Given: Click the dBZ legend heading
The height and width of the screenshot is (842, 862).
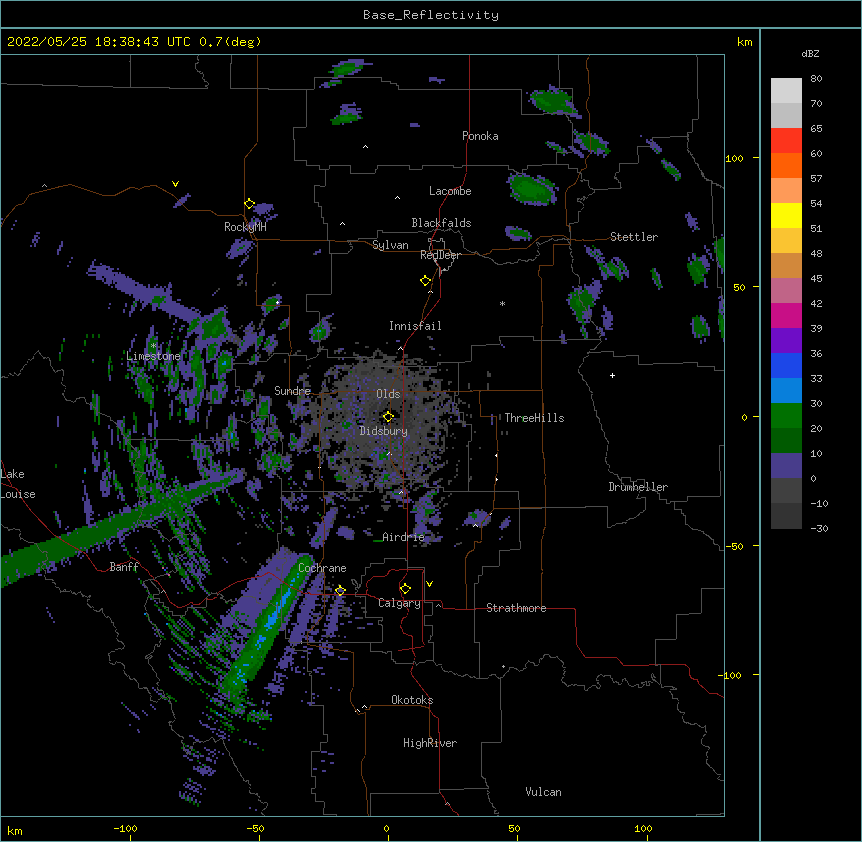Looking at the screenshot, I should [810, 53].
